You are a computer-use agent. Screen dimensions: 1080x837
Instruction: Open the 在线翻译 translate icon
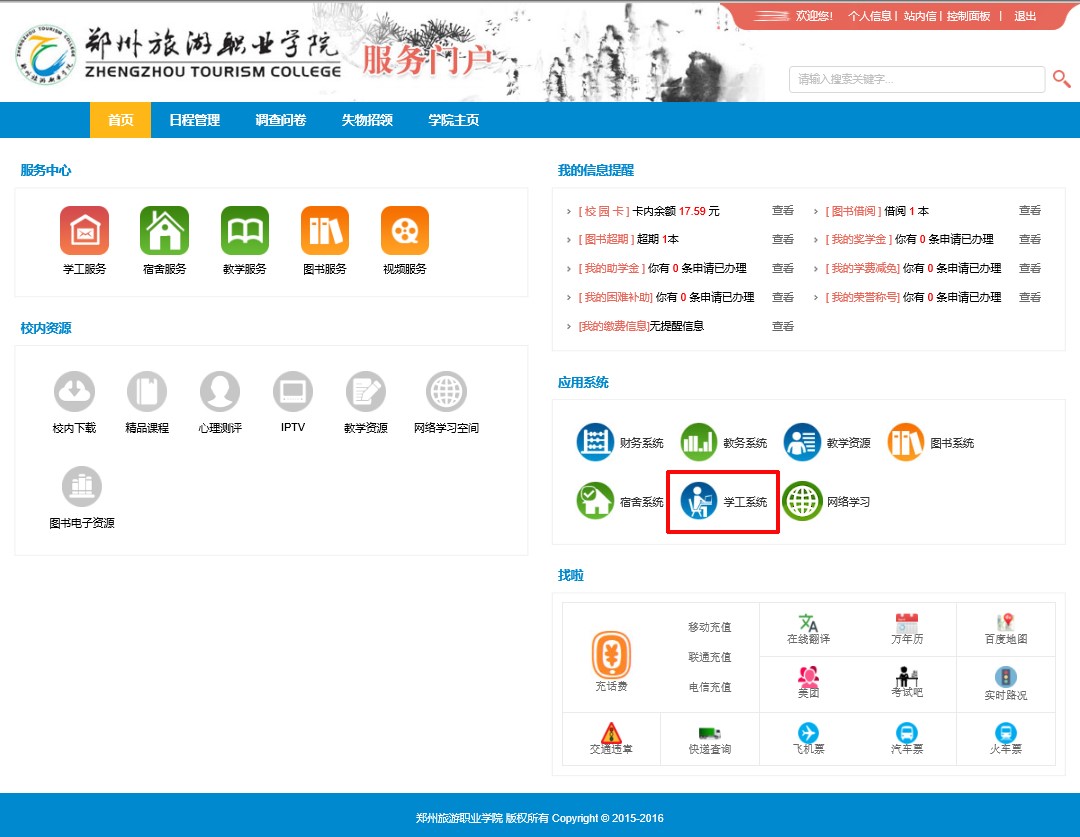click(808, 623)
